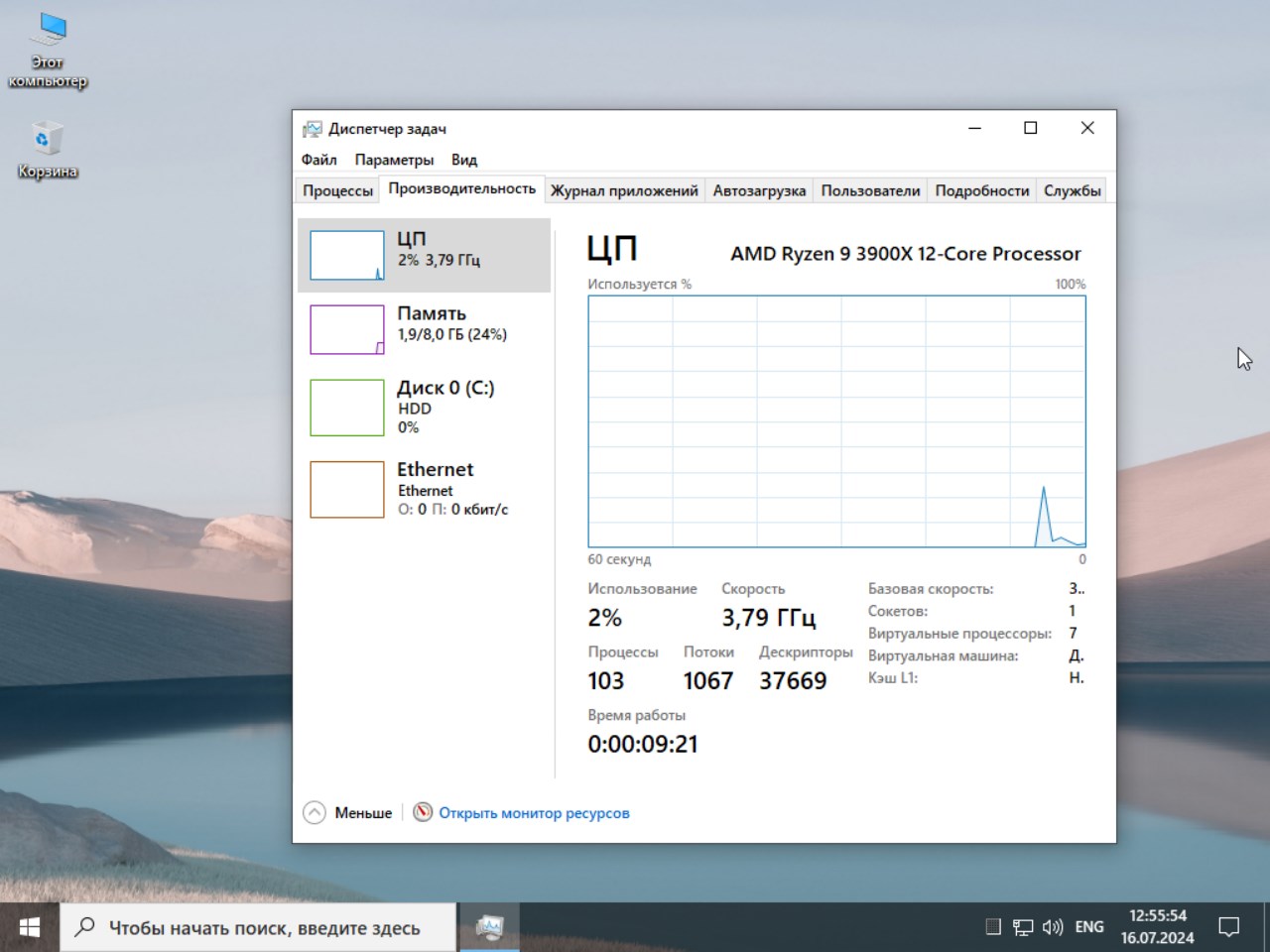Open the Пользователи tab
This screenshot has width=1270, height=952.
pyautogui.click(x=871, y=190)
